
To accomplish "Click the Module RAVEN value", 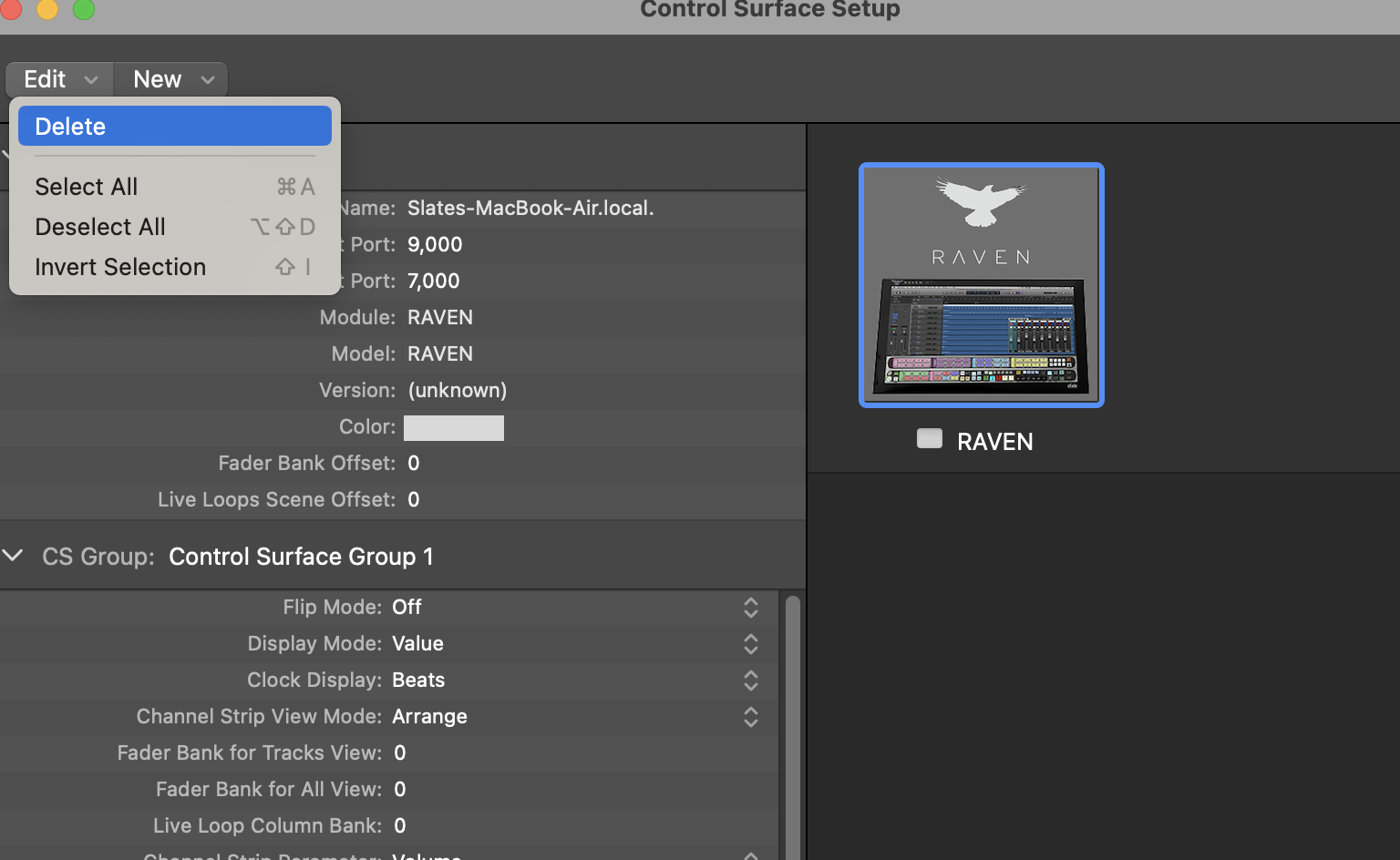I will pos(440,317).
